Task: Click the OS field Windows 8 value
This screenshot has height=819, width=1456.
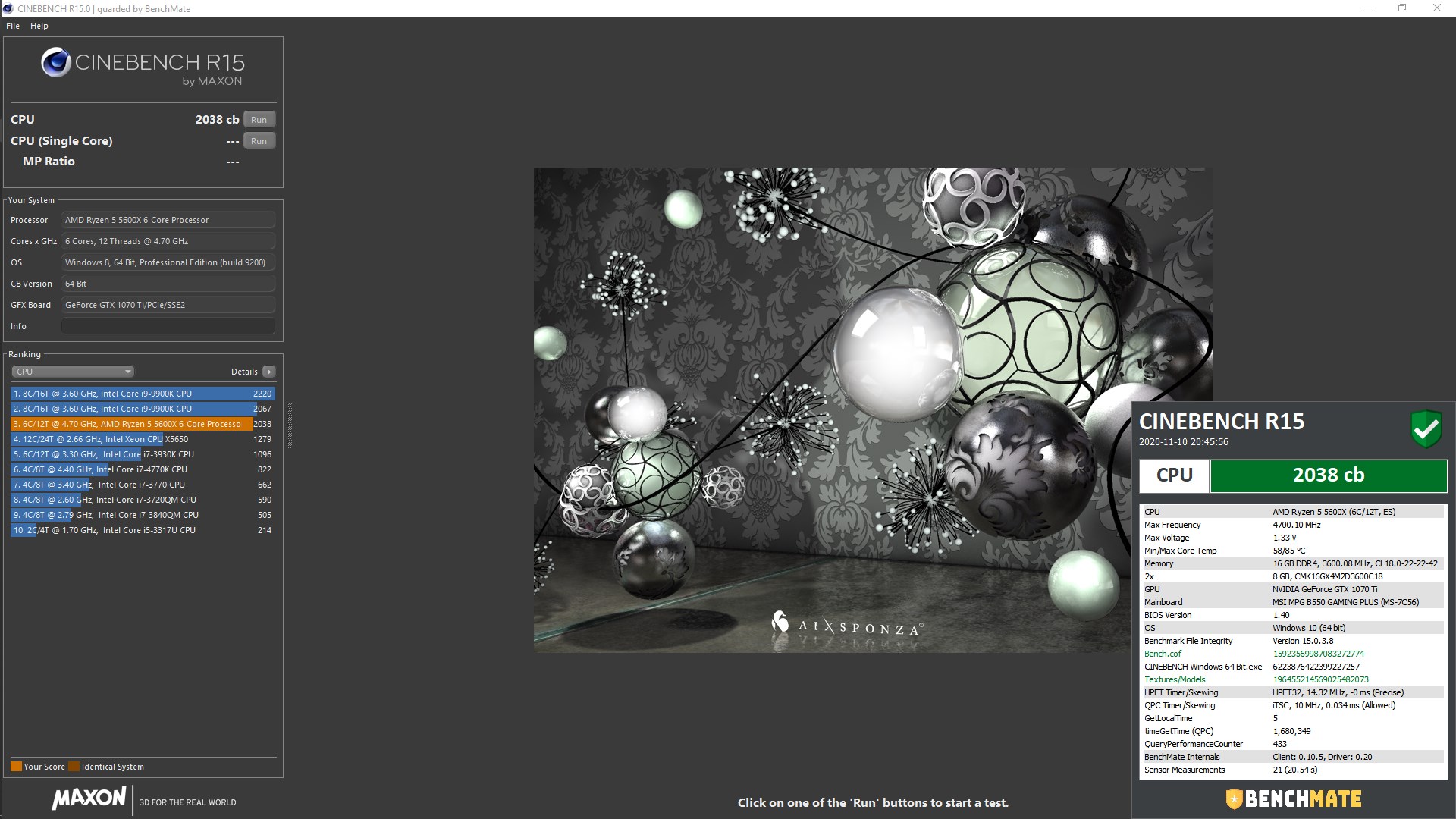Action: 168,262
